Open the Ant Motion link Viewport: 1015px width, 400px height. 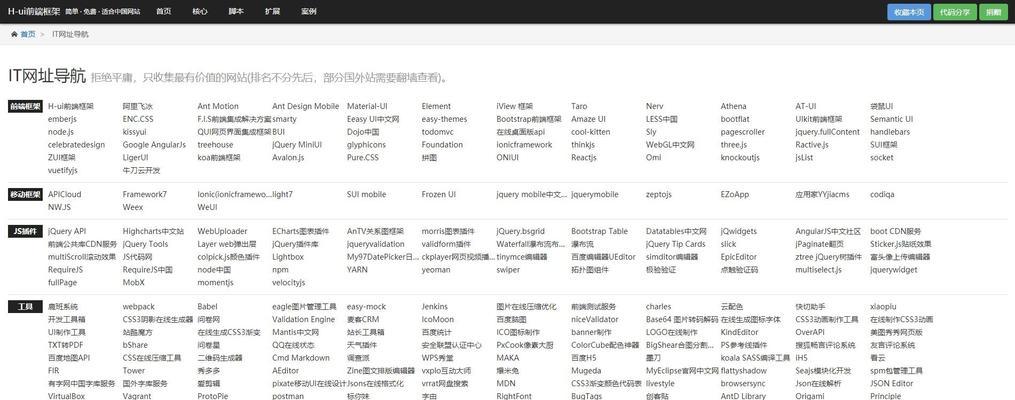coord(218,106)
